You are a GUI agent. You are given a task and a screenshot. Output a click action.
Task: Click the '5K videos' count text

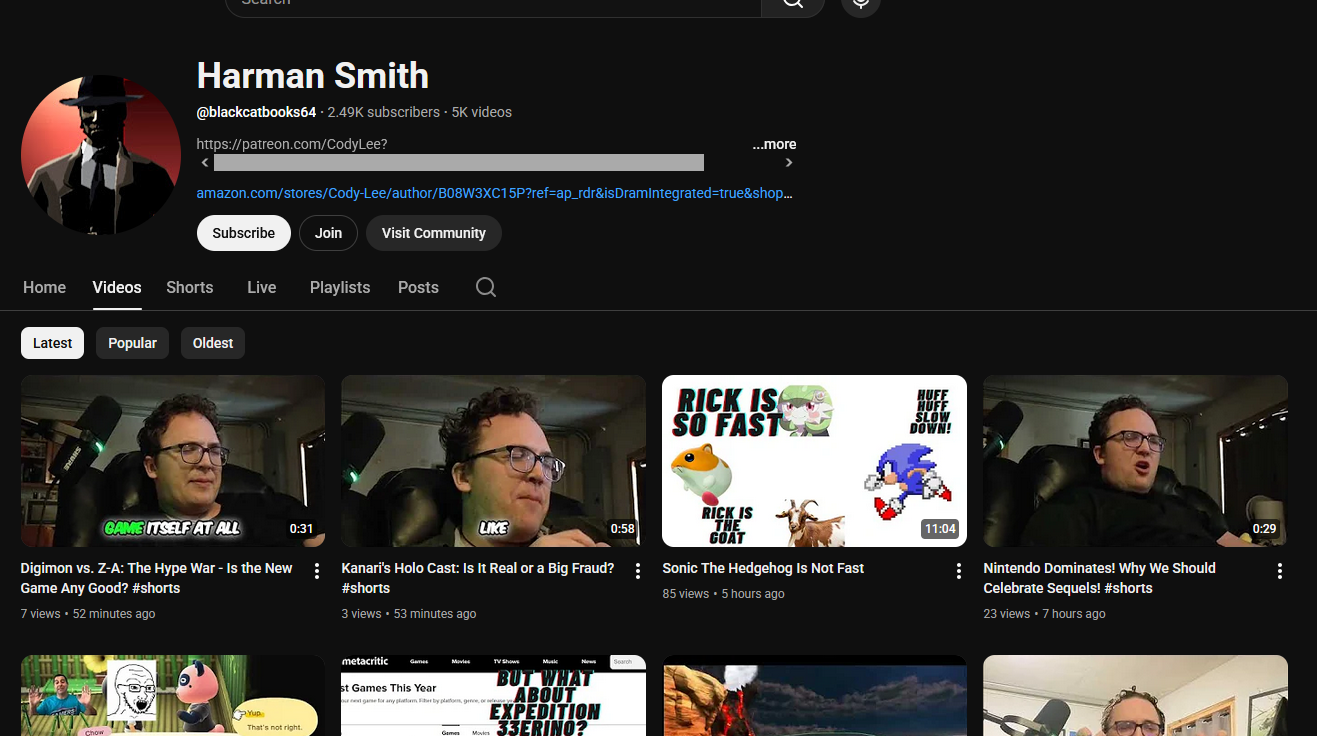(x=482, y=112)
